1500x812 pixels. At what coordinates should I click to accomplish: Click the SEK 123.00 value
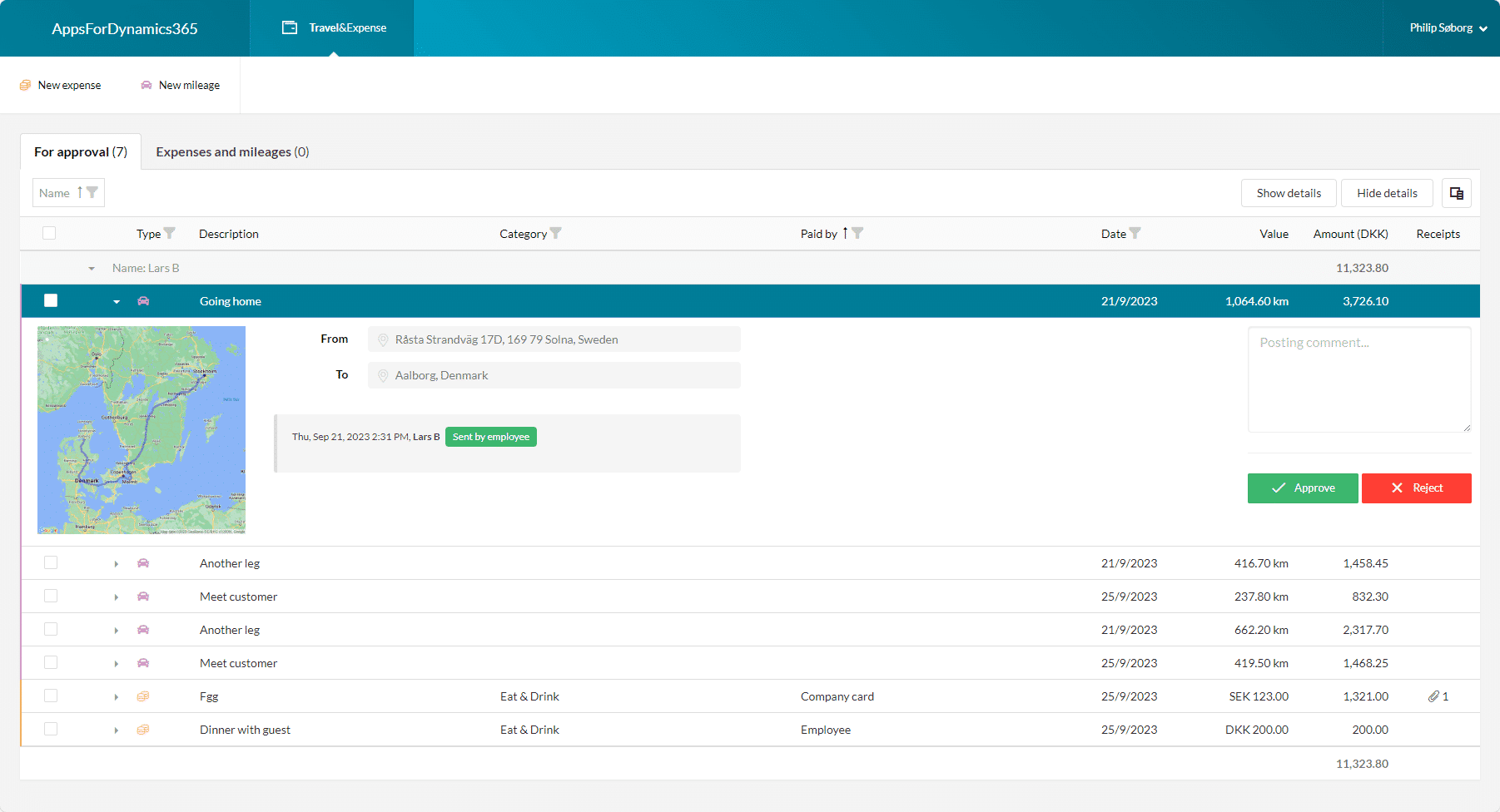[x=1259, y=696]
